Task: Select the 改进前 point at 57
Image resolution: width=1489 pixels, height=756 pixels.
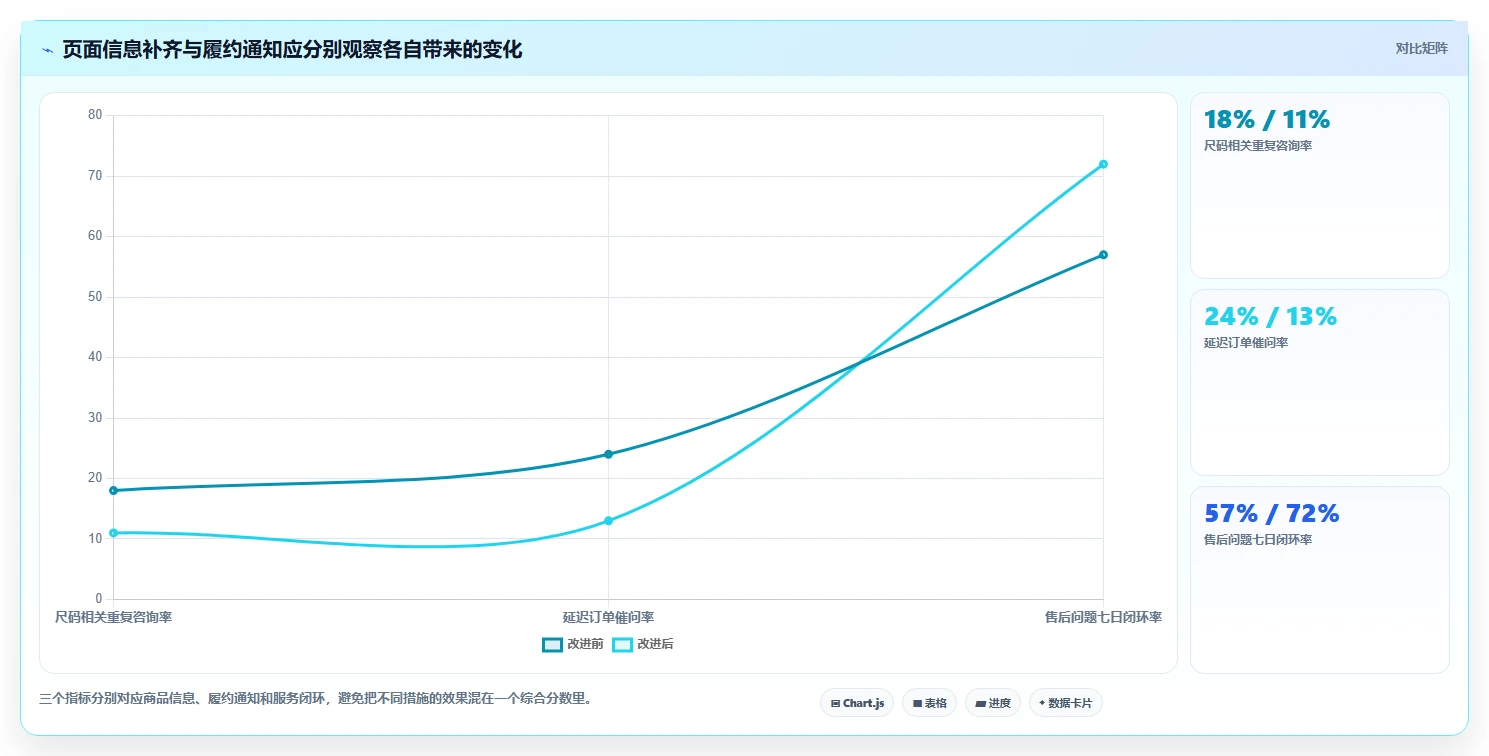Action: pos(1103,255)
